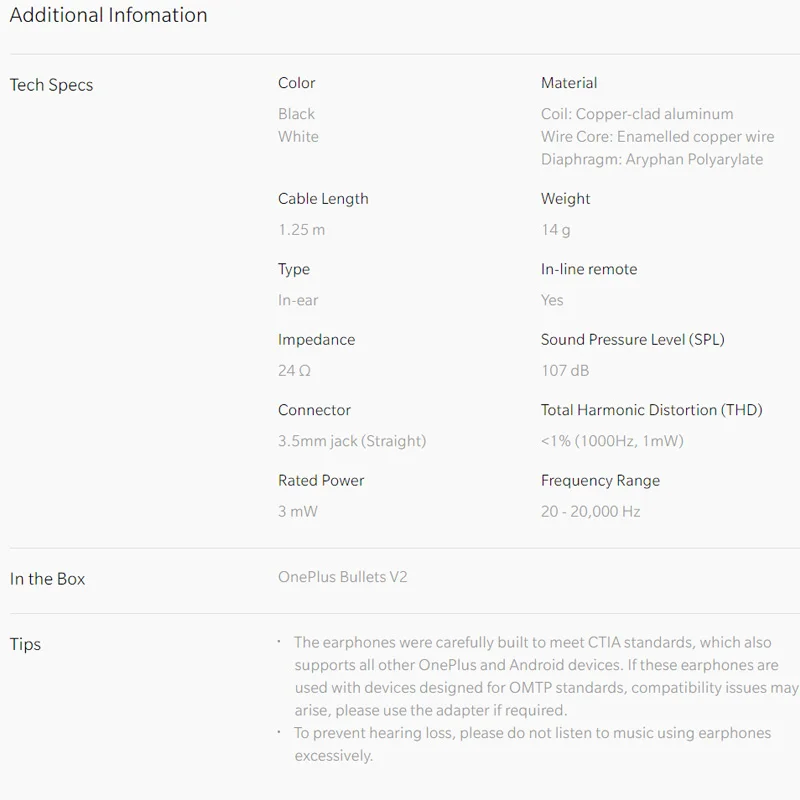
Task: Click the Cable Length label
Action: 323,198
